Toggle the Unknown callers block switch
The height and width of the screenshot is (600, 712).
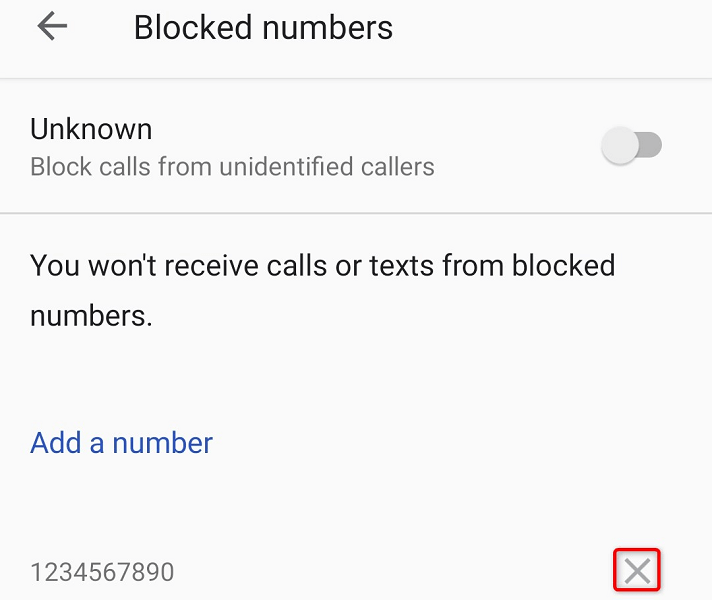click(632, 145)
